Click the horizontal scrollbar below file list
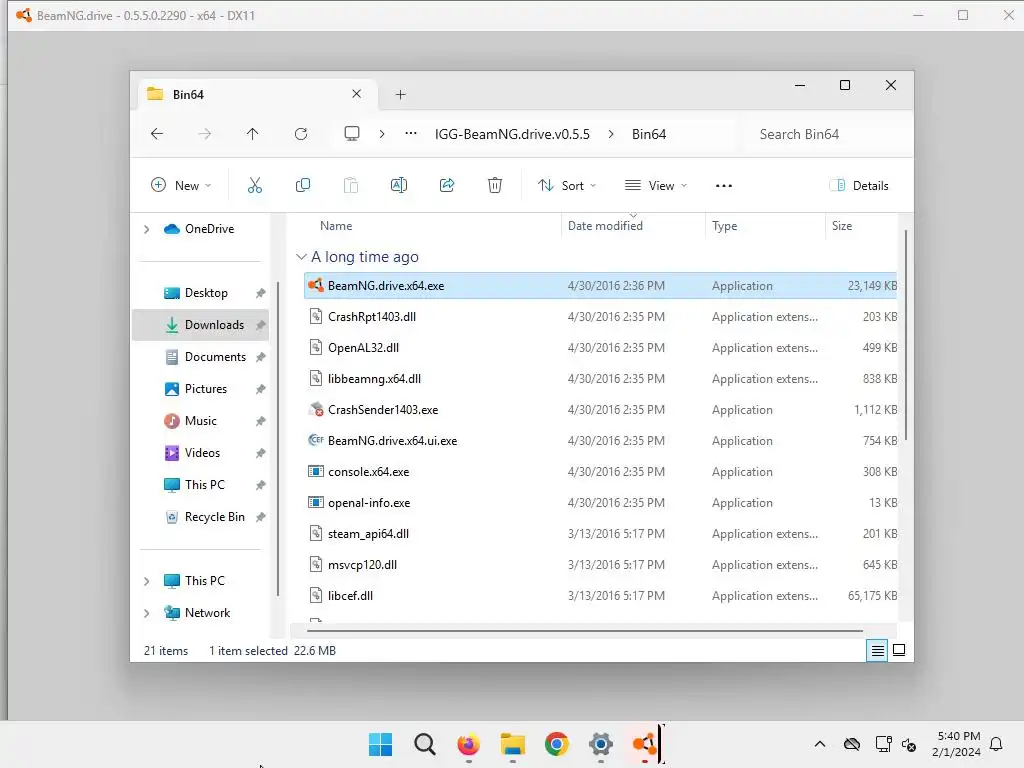The width and height of the screenshot is (1024, 768). (584, 631)
